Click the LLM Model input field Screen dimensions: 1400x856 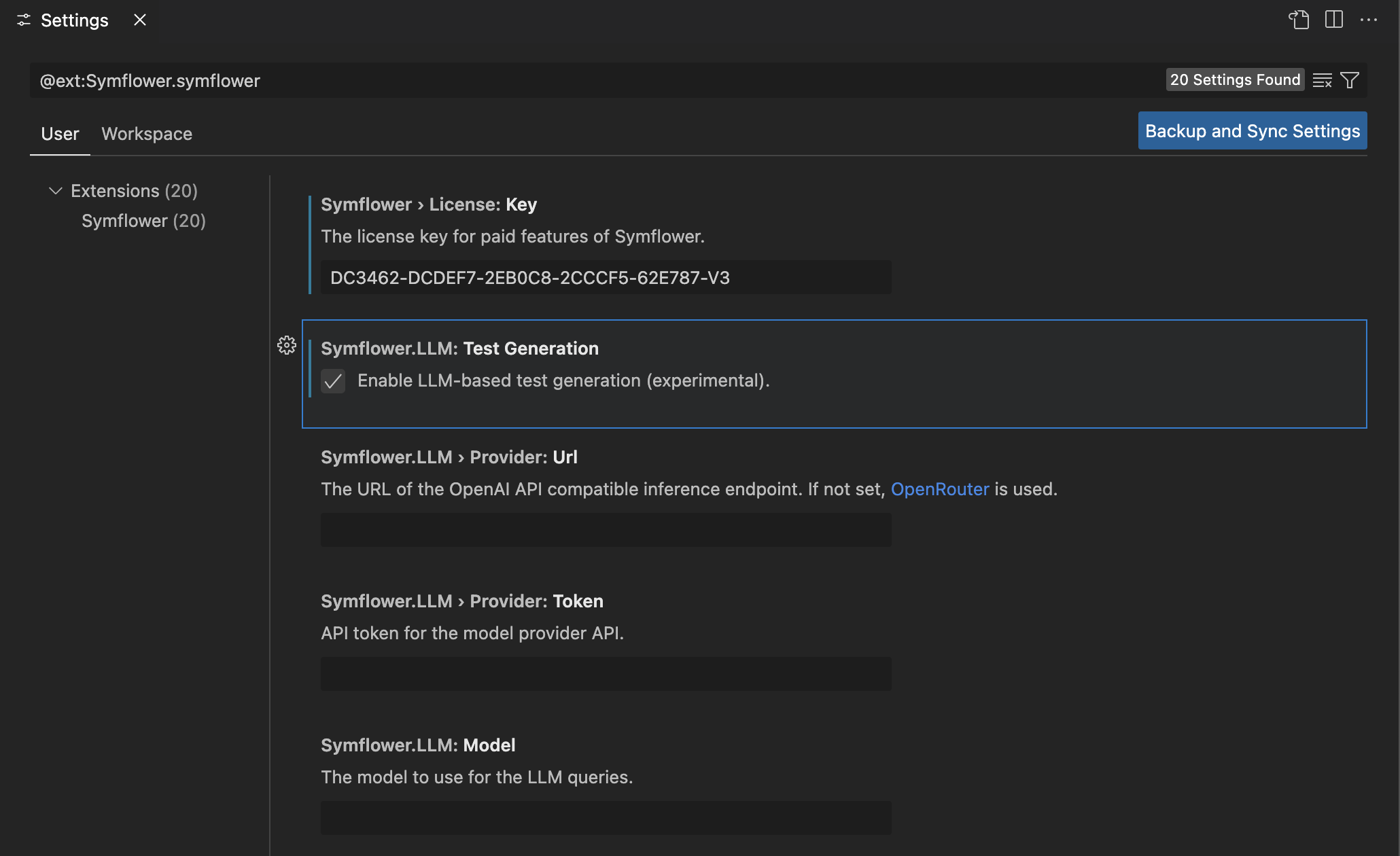(606, 818)
